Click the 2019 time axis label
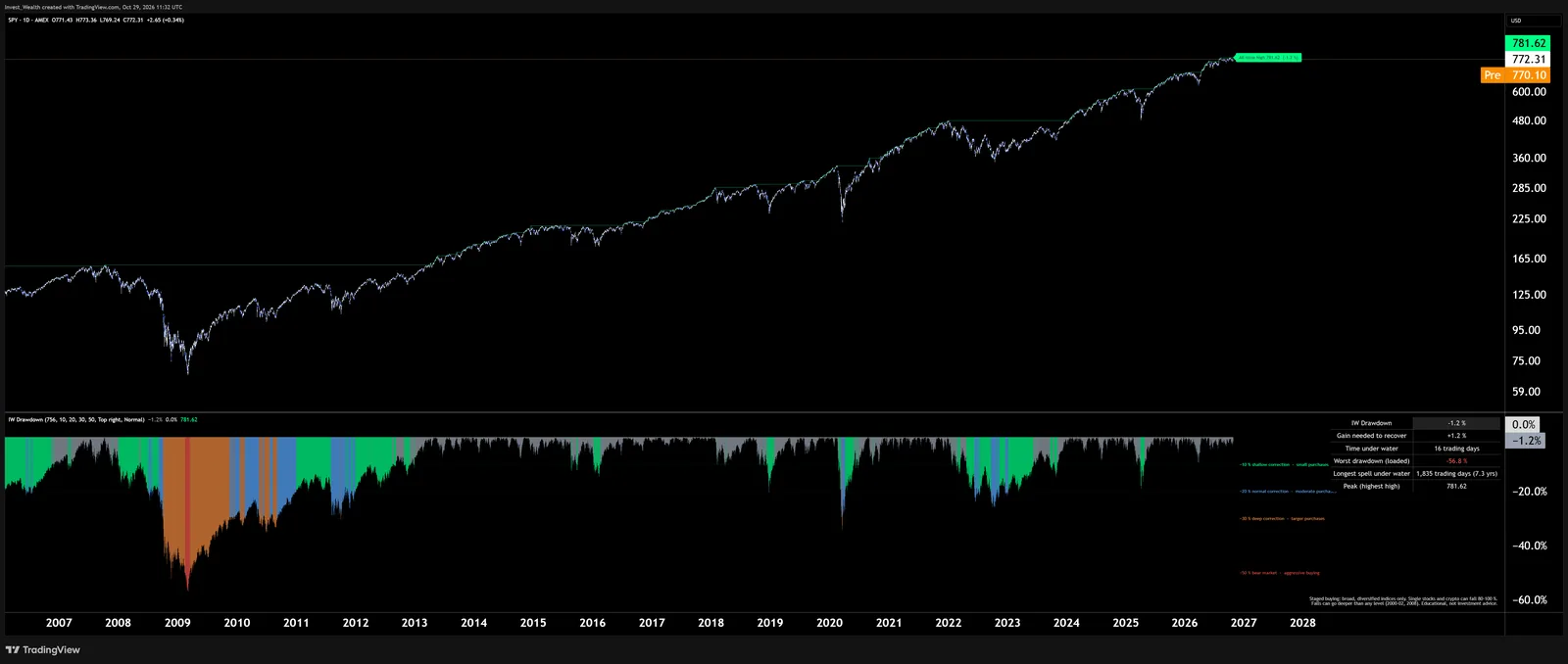 pos(770,623)
